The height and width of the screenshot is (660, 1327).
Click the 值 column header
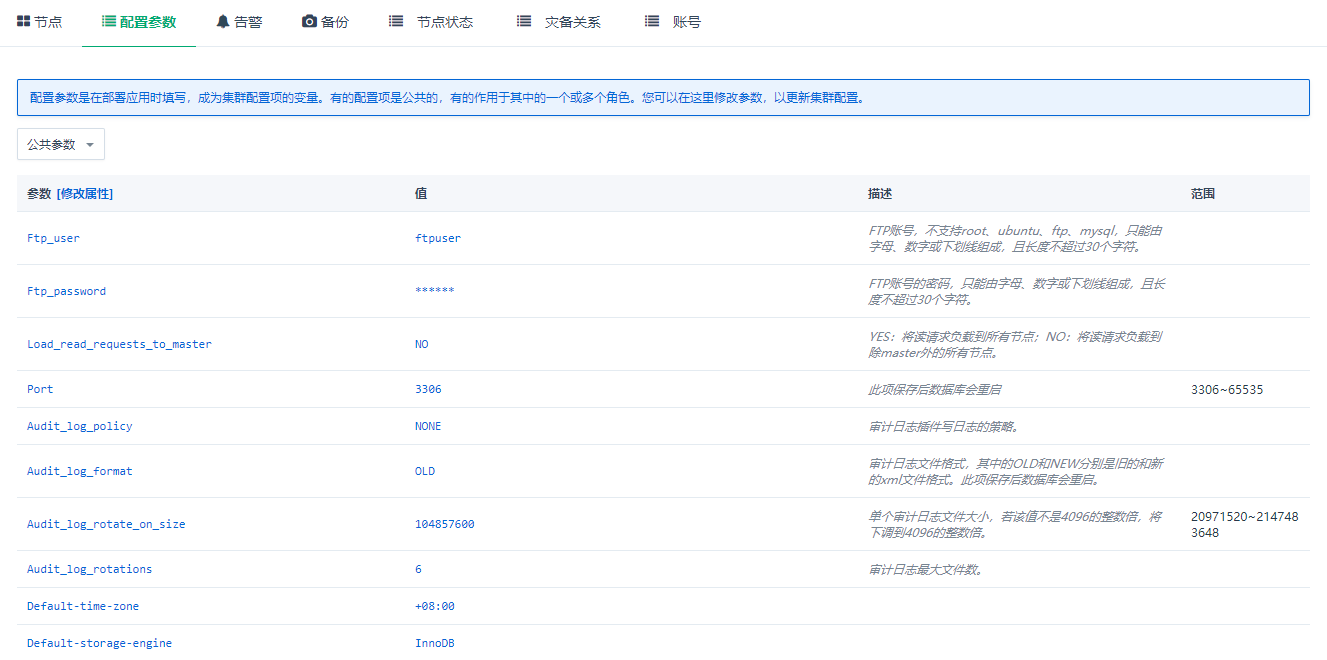[x=421, y=194]
